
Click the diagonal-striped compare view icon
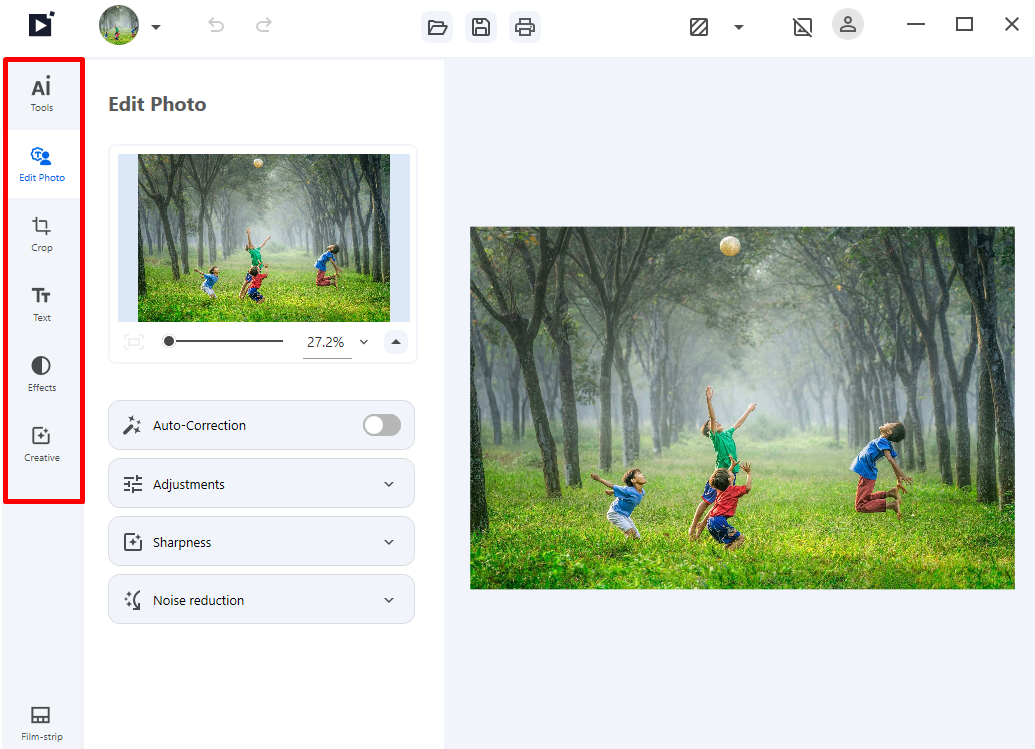tap(698, 27)
